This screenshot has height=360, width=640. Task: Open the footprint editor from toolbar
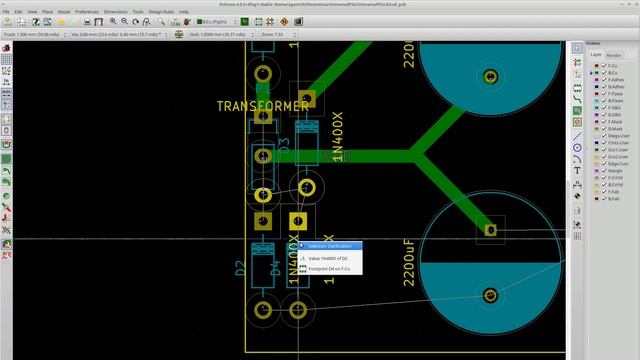click(36, 22)
